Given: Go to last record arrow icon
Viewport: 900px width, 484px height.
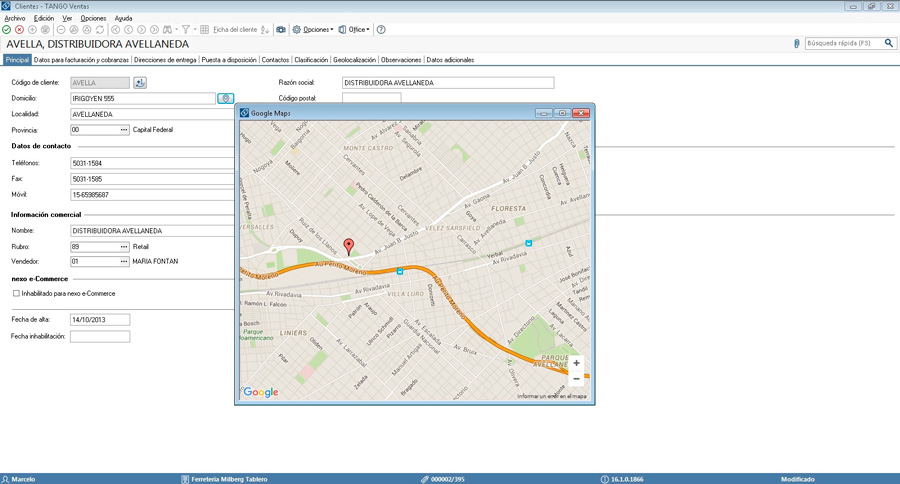Looking at the screenshot, I should pyautogui.click(x=154, y=30).
